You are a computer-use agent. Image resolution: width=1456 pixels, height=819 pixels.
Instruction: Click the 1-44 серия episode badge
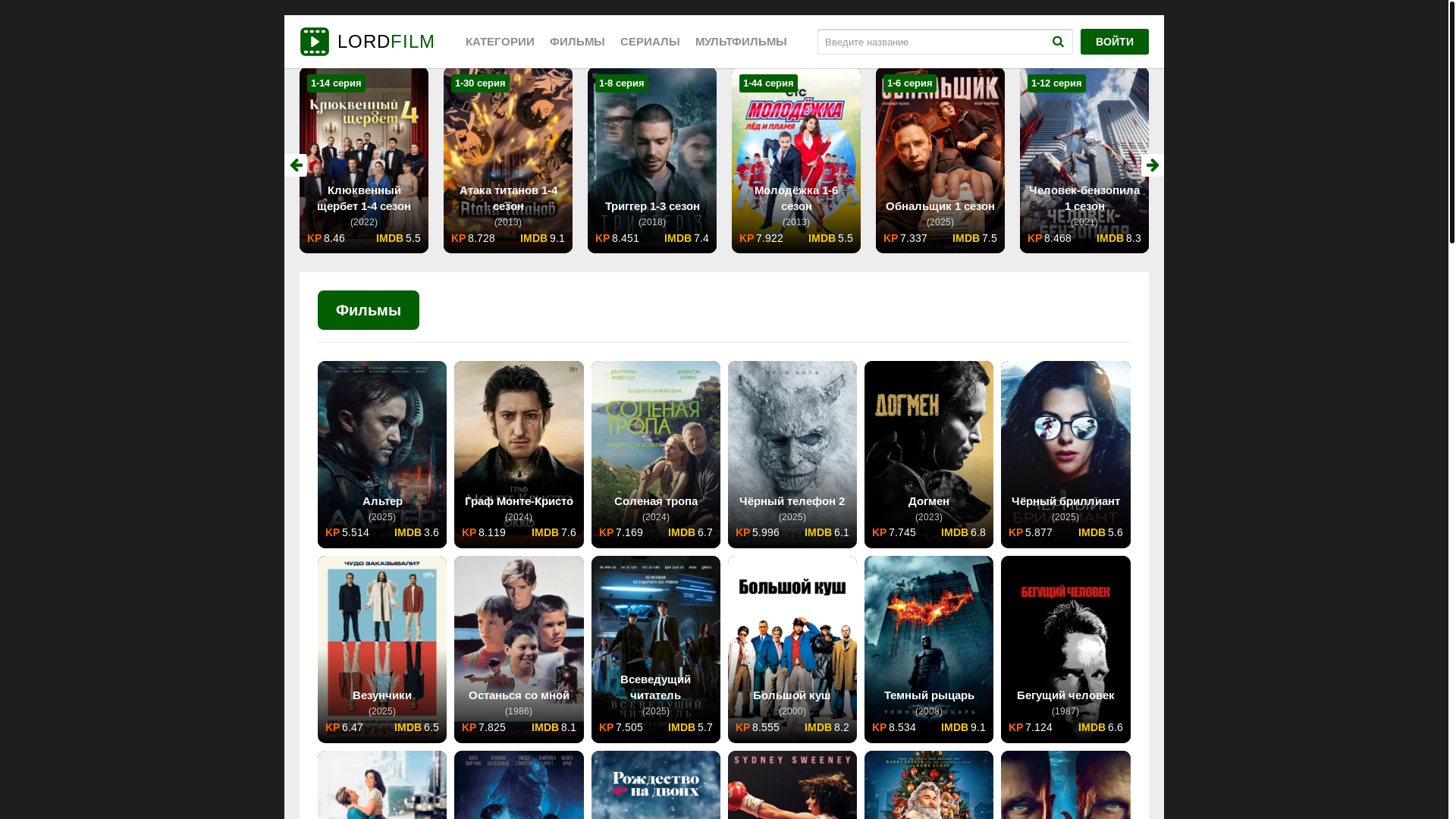pyautogui.click(x=768, y=83)
